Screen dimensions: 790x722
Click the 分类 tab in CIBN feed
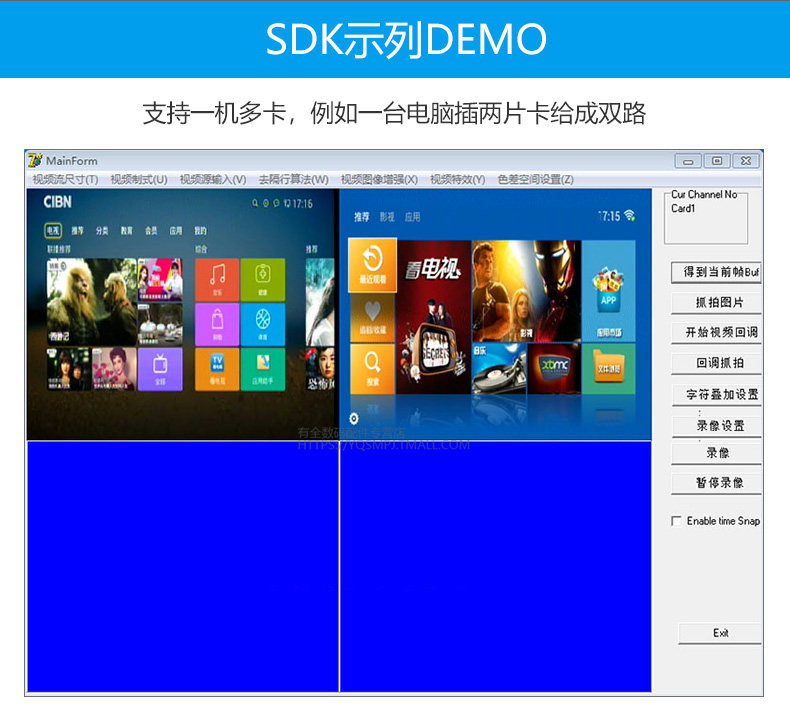click(x=102, y=231)
